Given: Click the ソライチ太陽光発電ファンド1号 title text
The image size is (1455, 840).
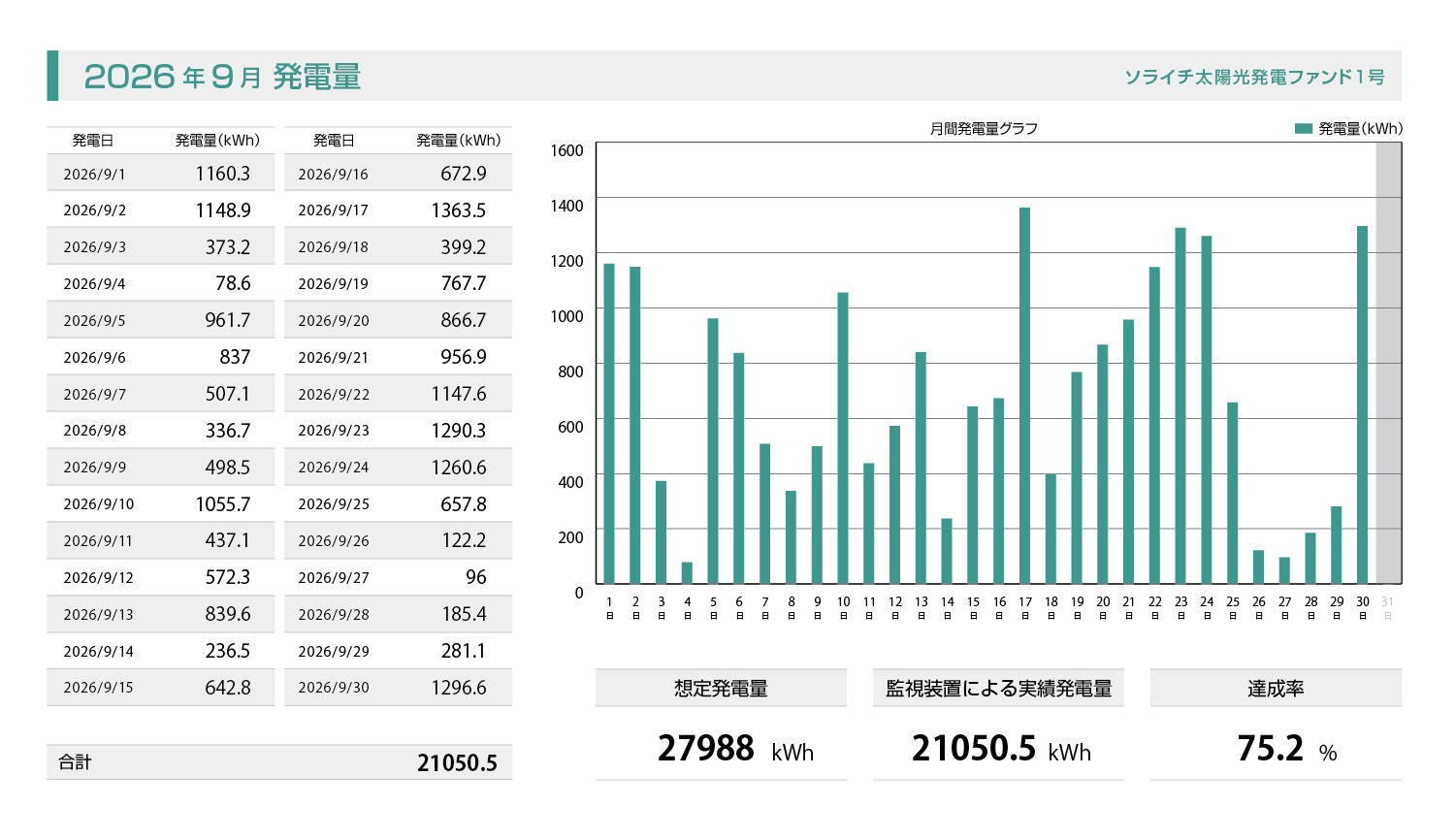Looking at the screenshot, I should [1254, 77].
